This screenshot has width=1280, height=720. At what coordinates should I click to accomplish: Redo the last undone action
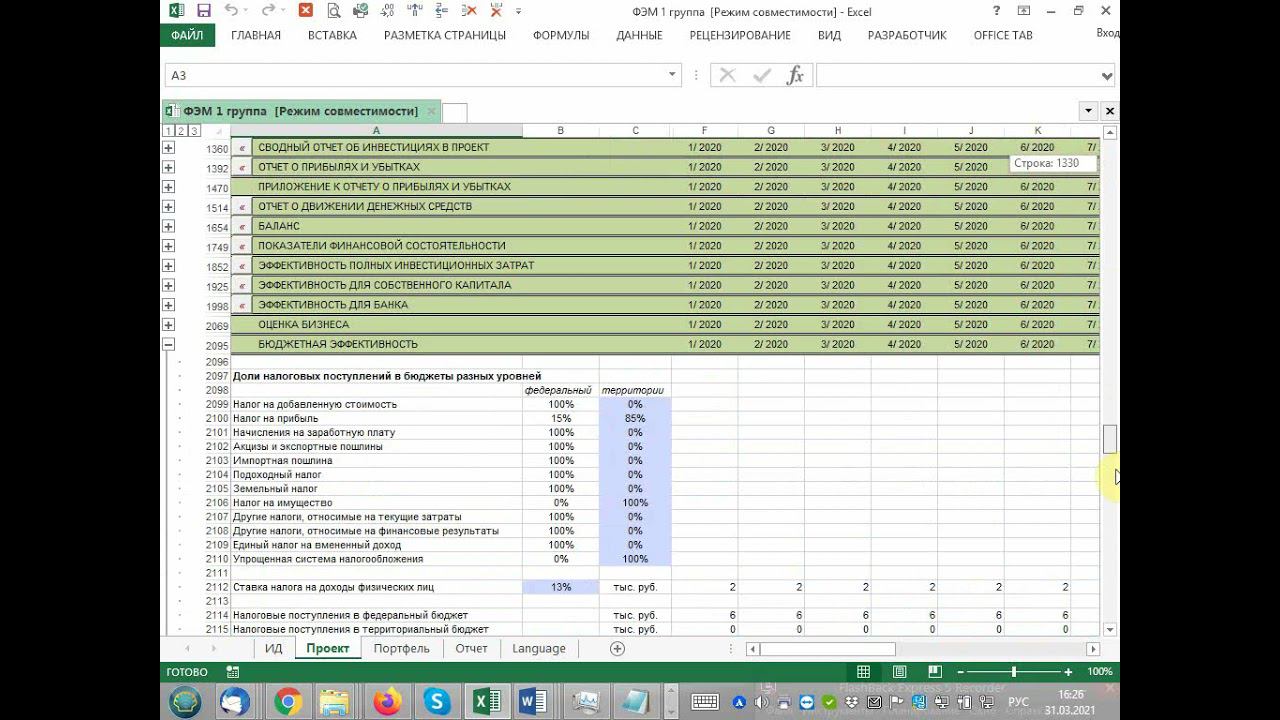tap(268, 11)
